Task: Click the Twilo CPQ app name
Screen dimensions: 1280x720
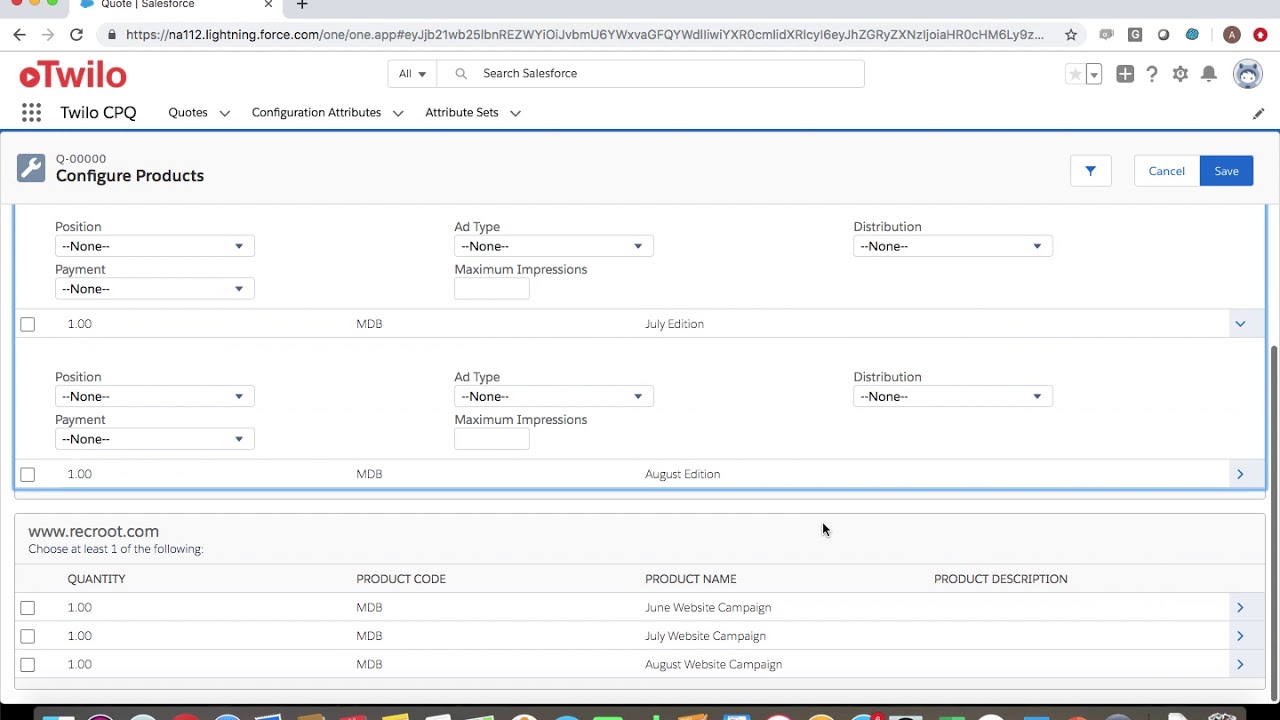Action: click(x=98, y=113)
